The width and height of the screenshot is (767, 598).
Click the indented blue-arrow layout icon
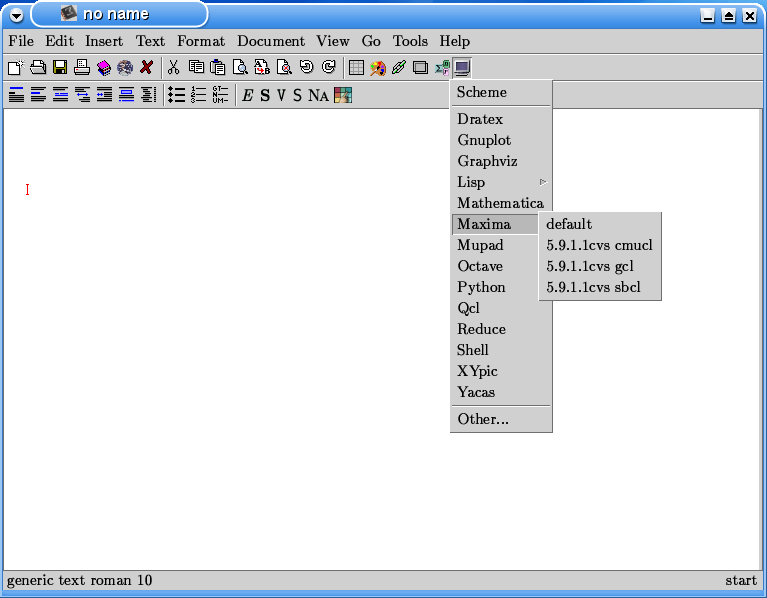104,94
